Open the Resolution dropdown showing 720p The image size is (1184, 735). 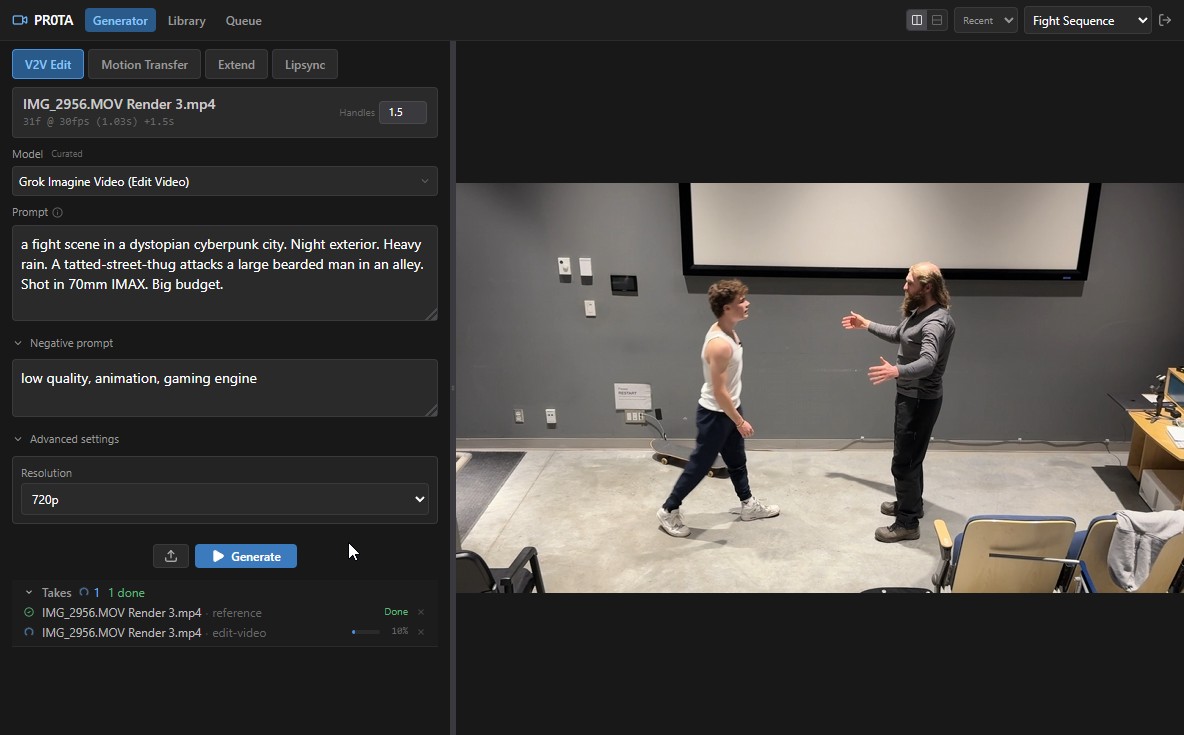point(224,499)
